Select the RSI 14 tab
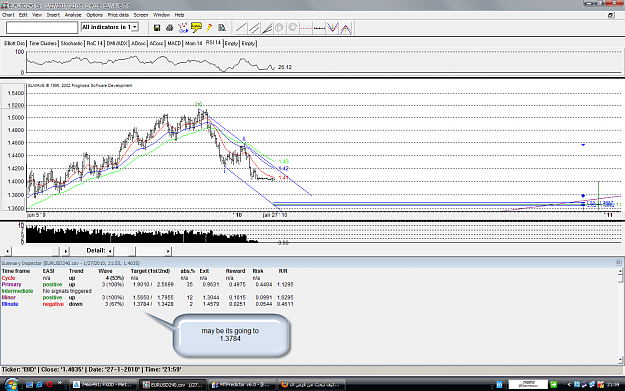The height and width of the screenshot is (391, 625). pos(213,43)
